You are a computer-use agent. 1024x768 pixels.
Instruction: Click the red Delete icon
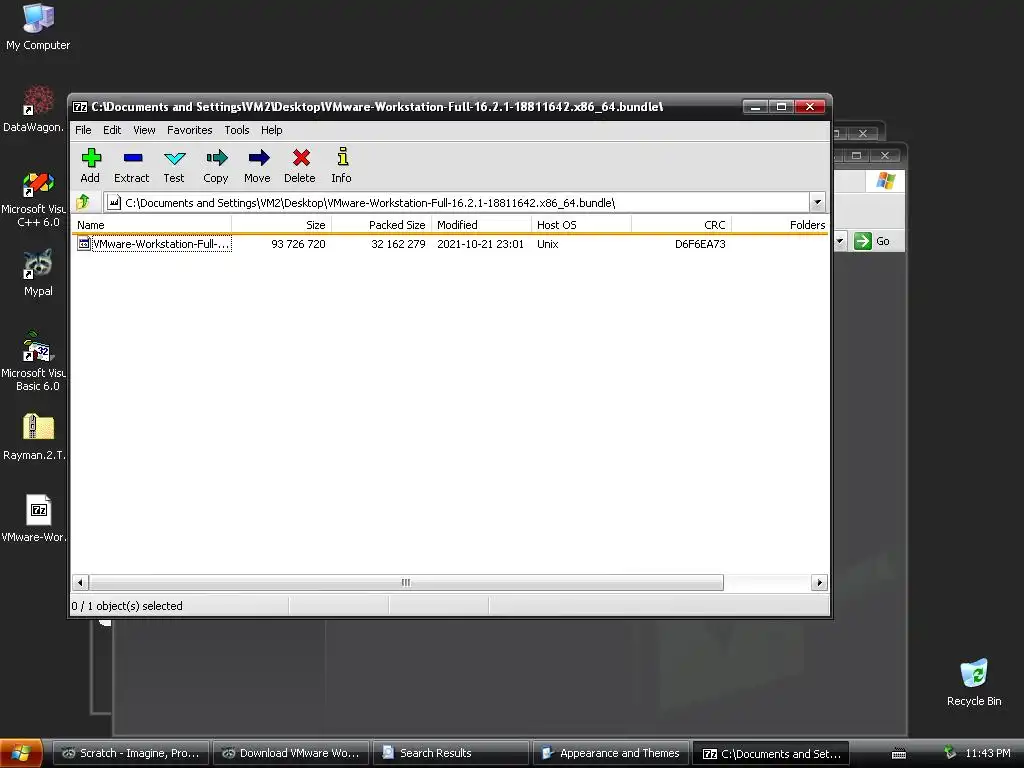point(301,158)
